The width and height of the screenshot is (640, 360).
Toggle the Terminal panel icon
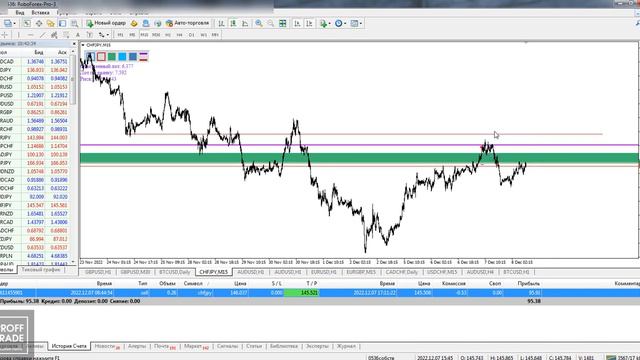[62, 23]
